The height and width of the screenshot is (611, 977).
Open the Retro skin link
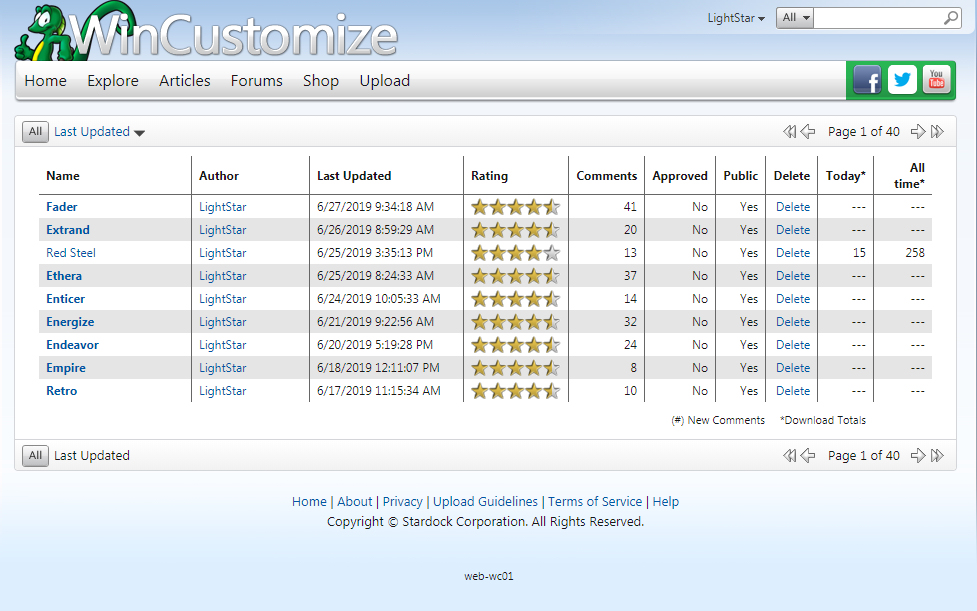(x=62, y=391)
